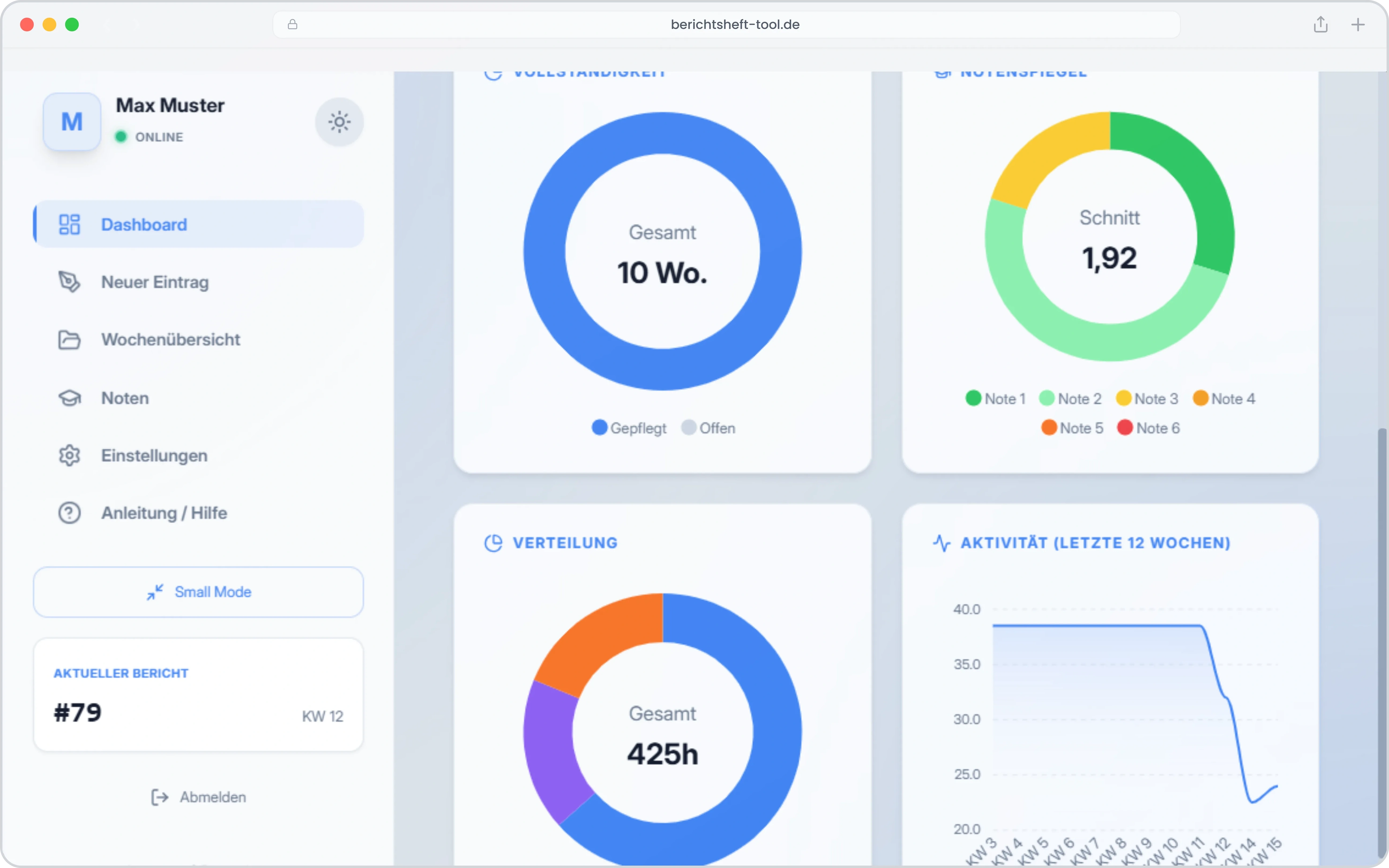This screenshot has height=868, width=1389.
Task: Click the M avatar of Max Muster
Action: (72, 122)
